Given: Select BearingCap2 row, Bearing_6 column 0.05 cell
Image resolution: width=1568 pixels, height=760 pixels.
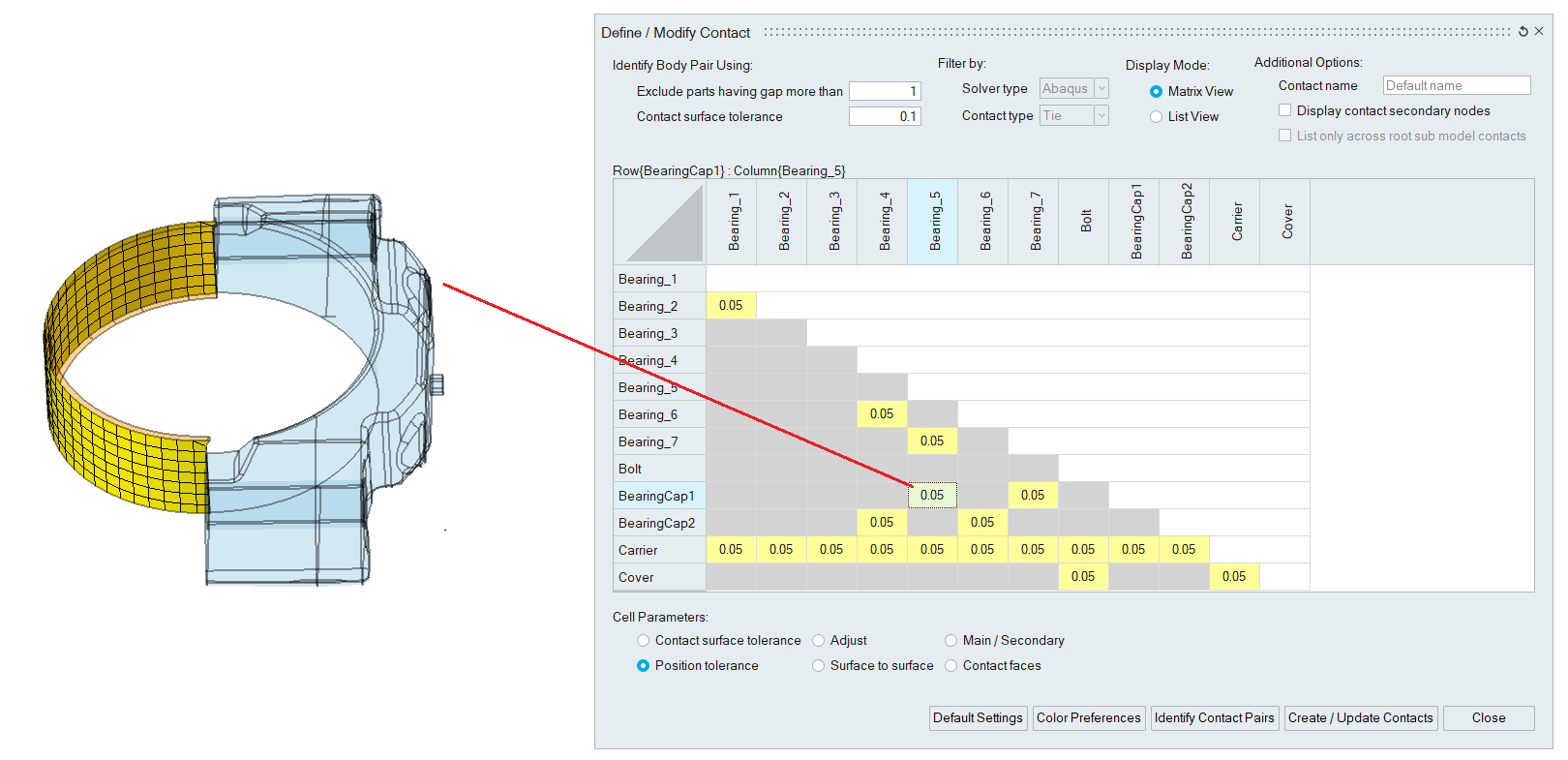Looking at the screenshot, I should [983, 523].
